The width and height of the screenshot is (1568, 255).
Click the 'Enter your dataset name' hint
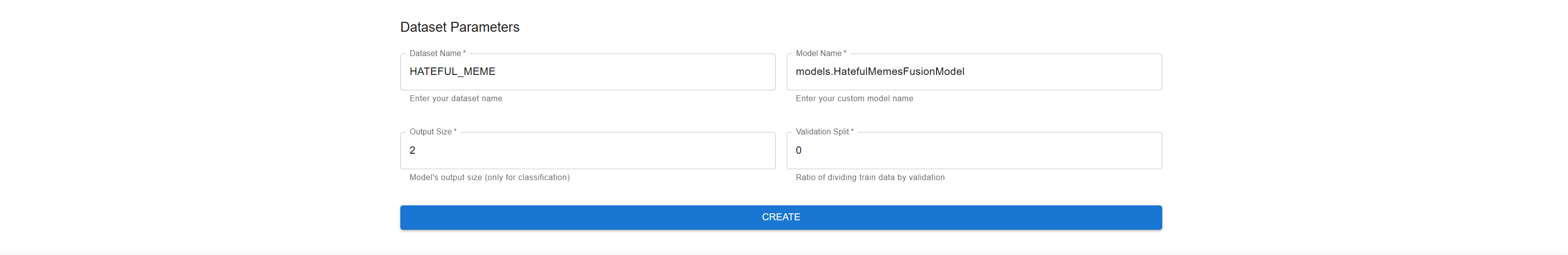click(x=456, y=99)
